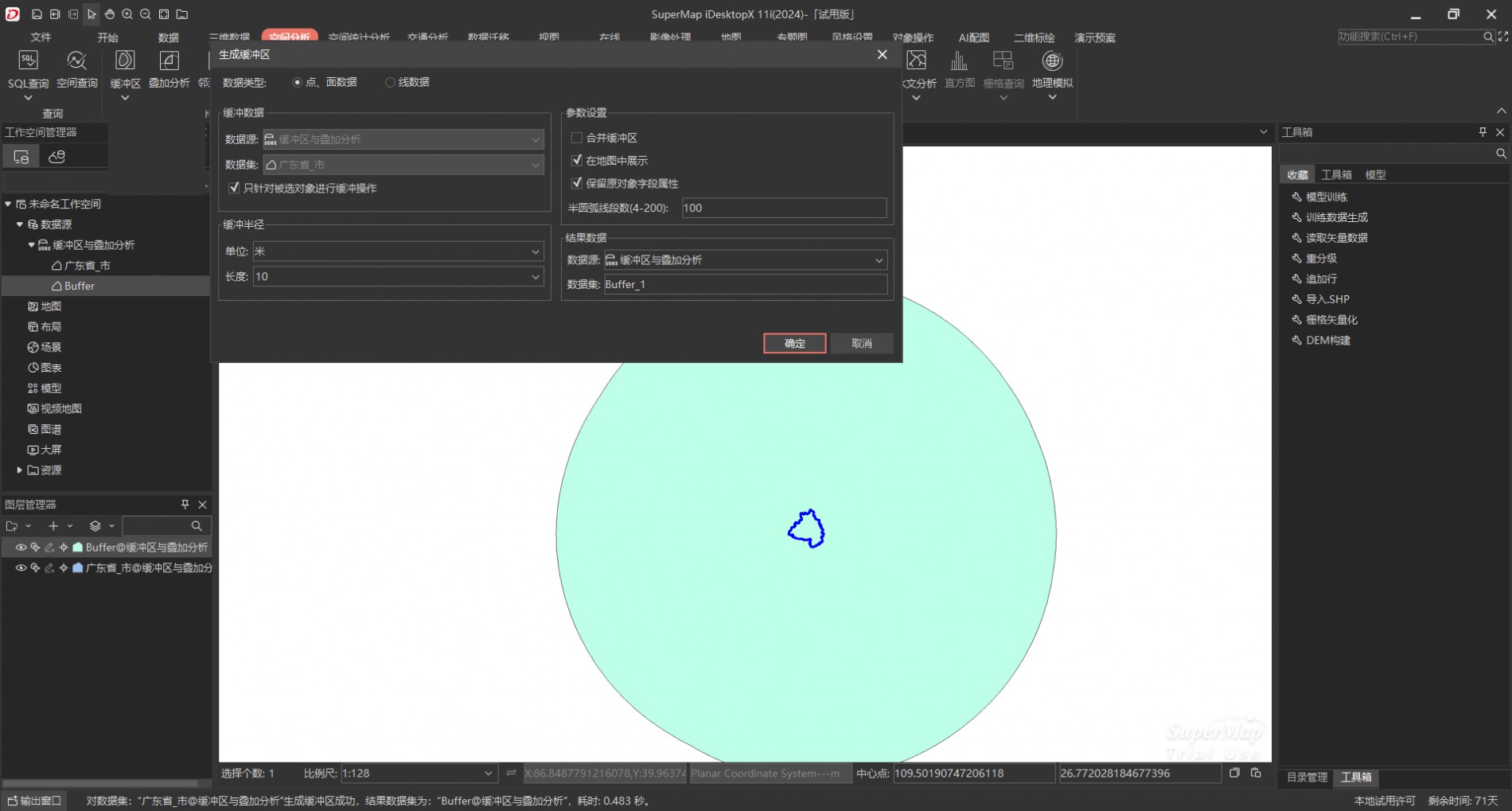1512x811 pixels.
Task: Close the 生成缓冲区 dialog
Action: [x=882, y=54]
